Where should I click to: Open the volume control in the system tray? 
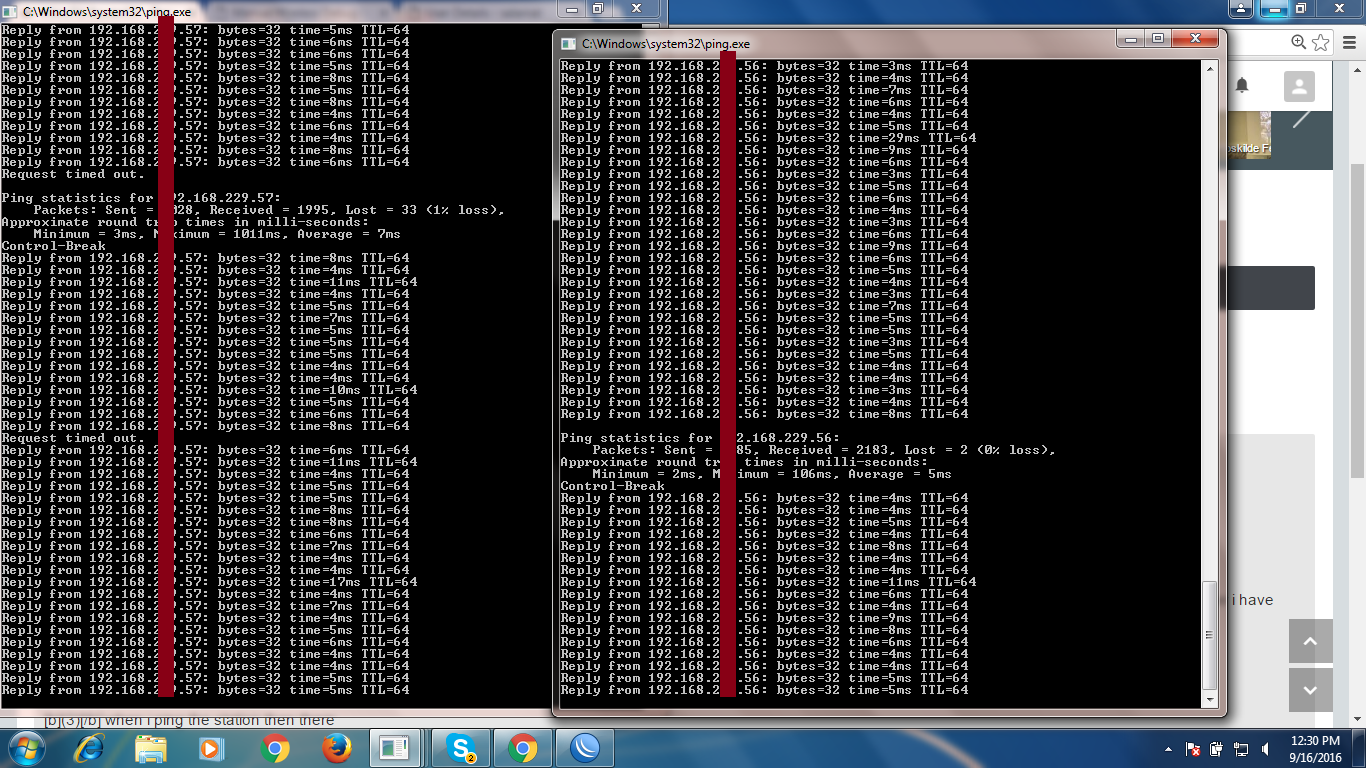click(x=1265, y=749)
